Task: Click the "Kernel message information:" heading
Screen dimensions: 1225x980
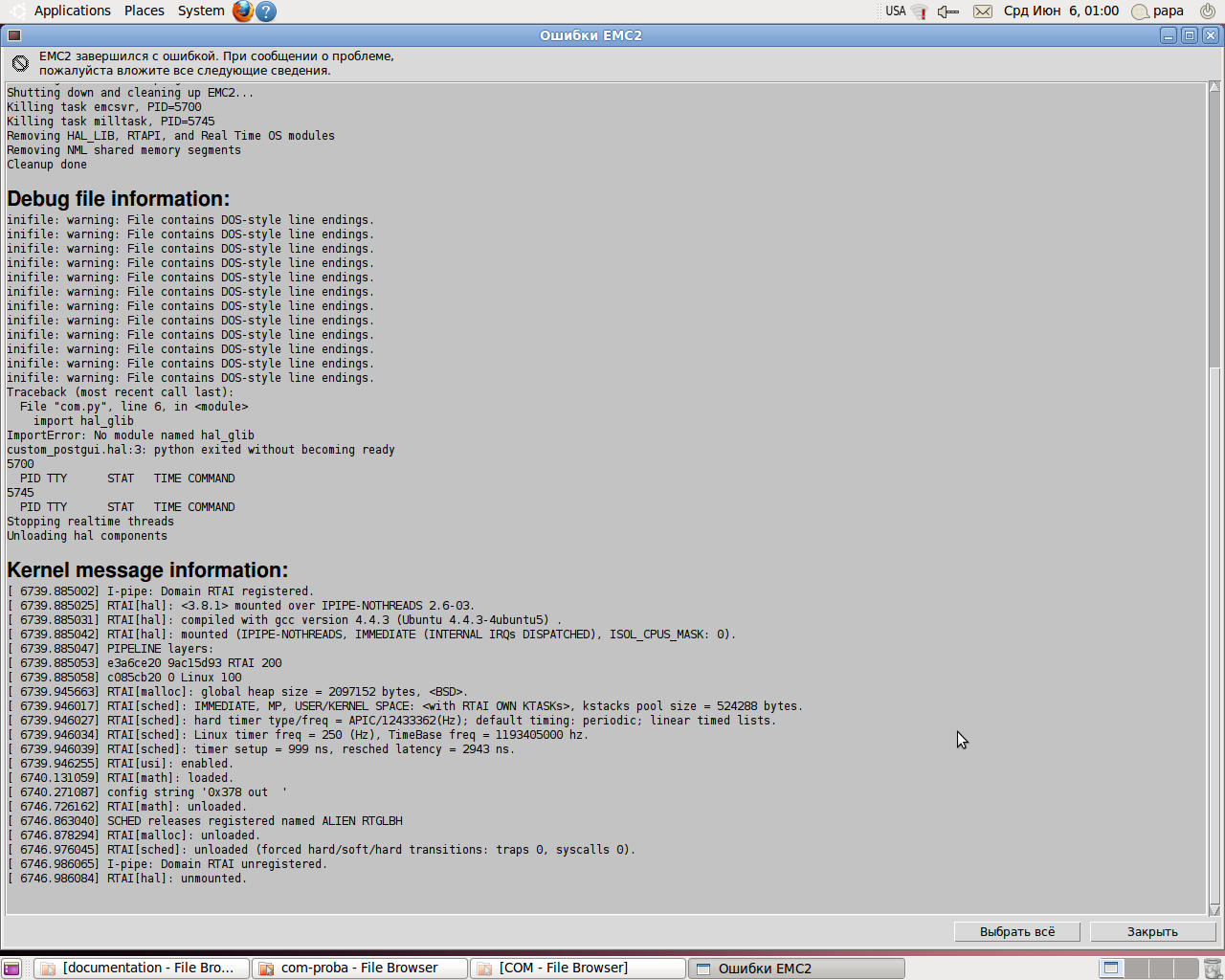Action: [147, 570]
